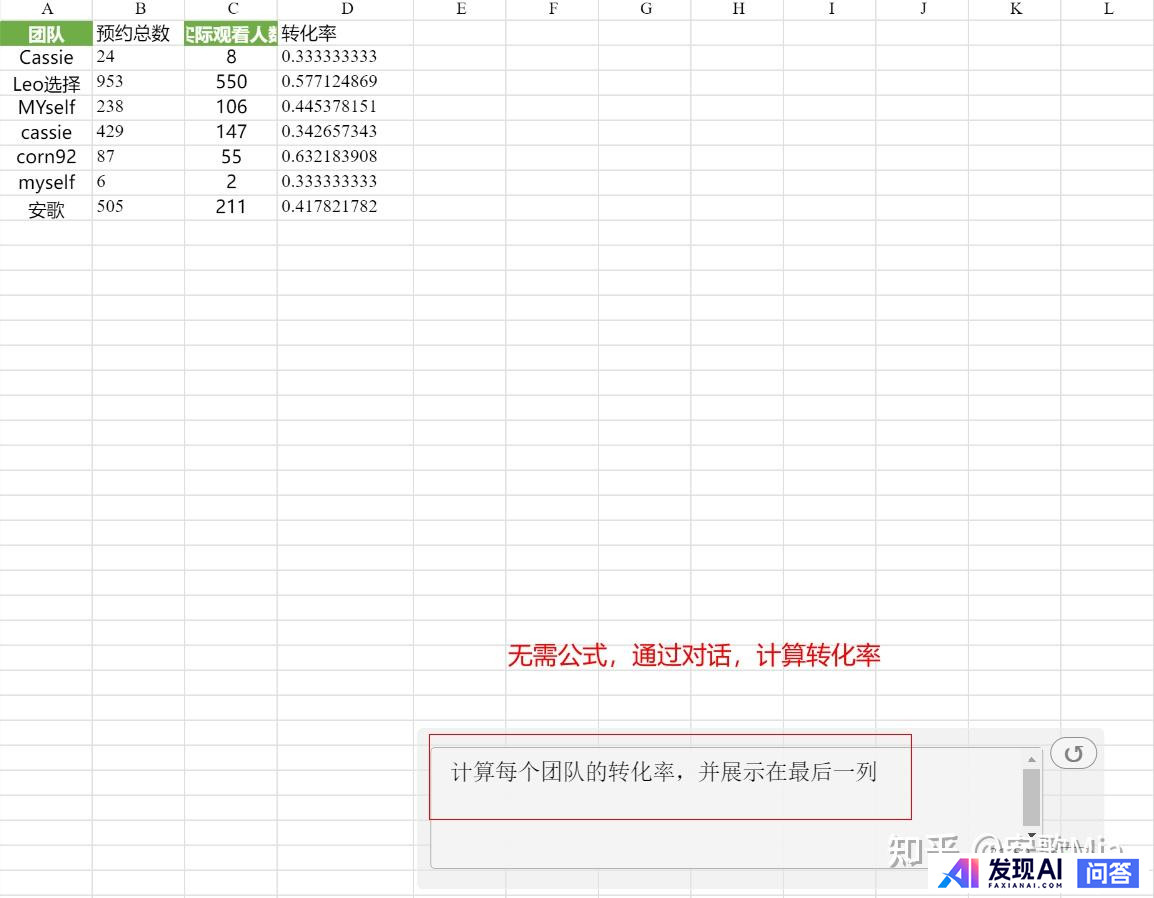Click the cell with value 147
This screenshot has width=1154, height=898.
tap(231, 132)
